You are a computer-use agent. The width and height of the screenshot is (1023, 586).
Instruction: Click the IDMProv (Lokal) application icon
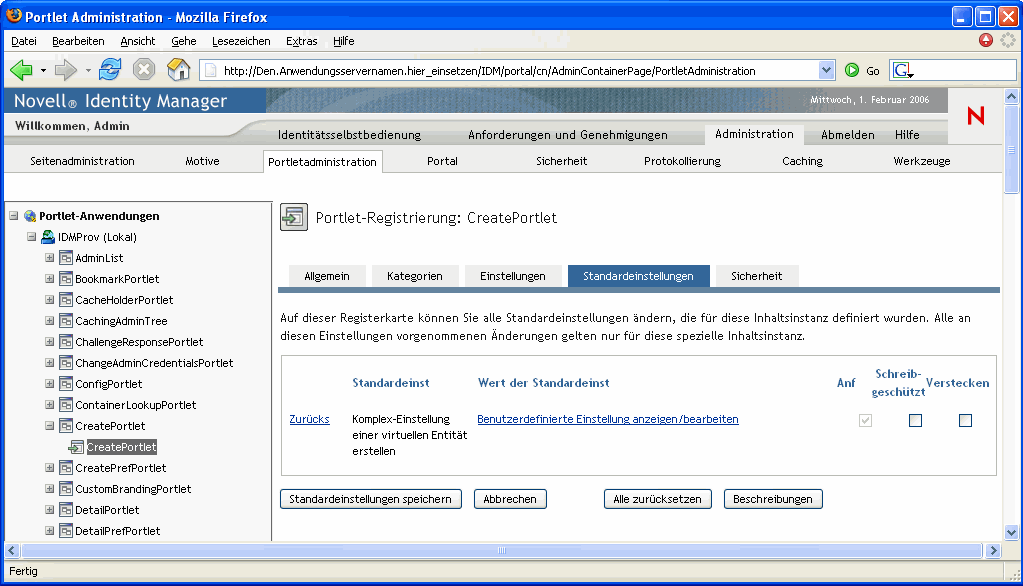48,237
